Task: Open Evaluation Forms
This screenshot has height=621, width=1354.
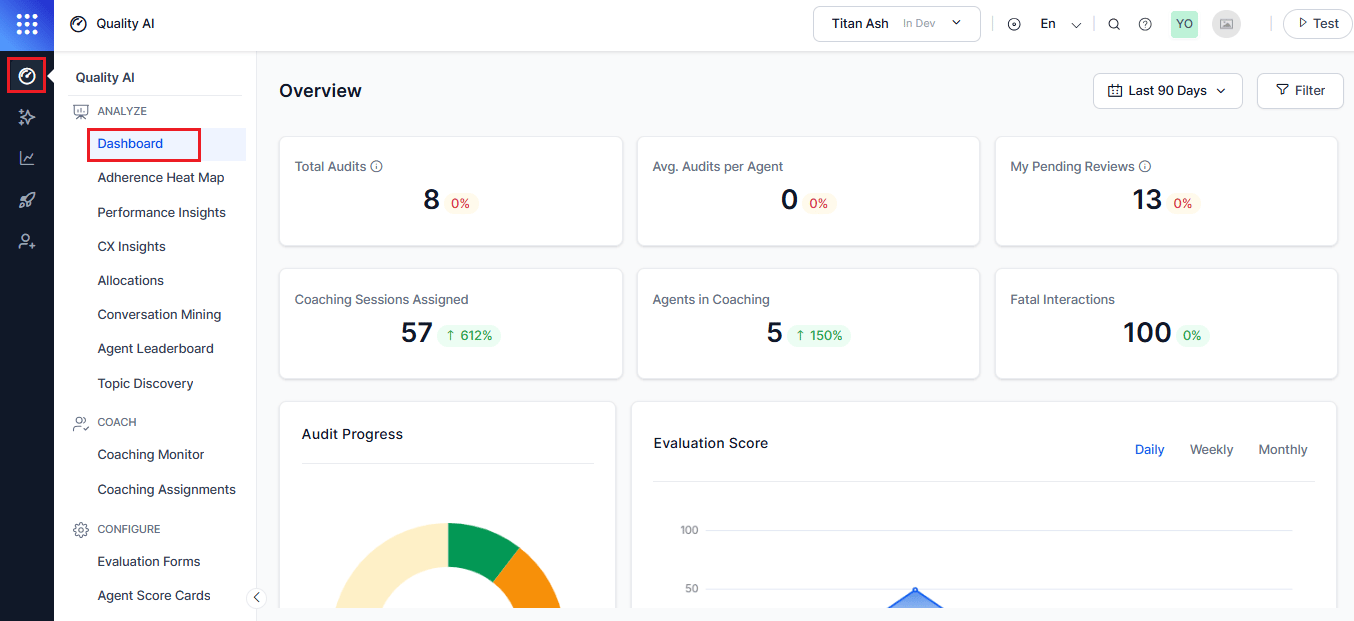Action: click(x=148, y=562)
